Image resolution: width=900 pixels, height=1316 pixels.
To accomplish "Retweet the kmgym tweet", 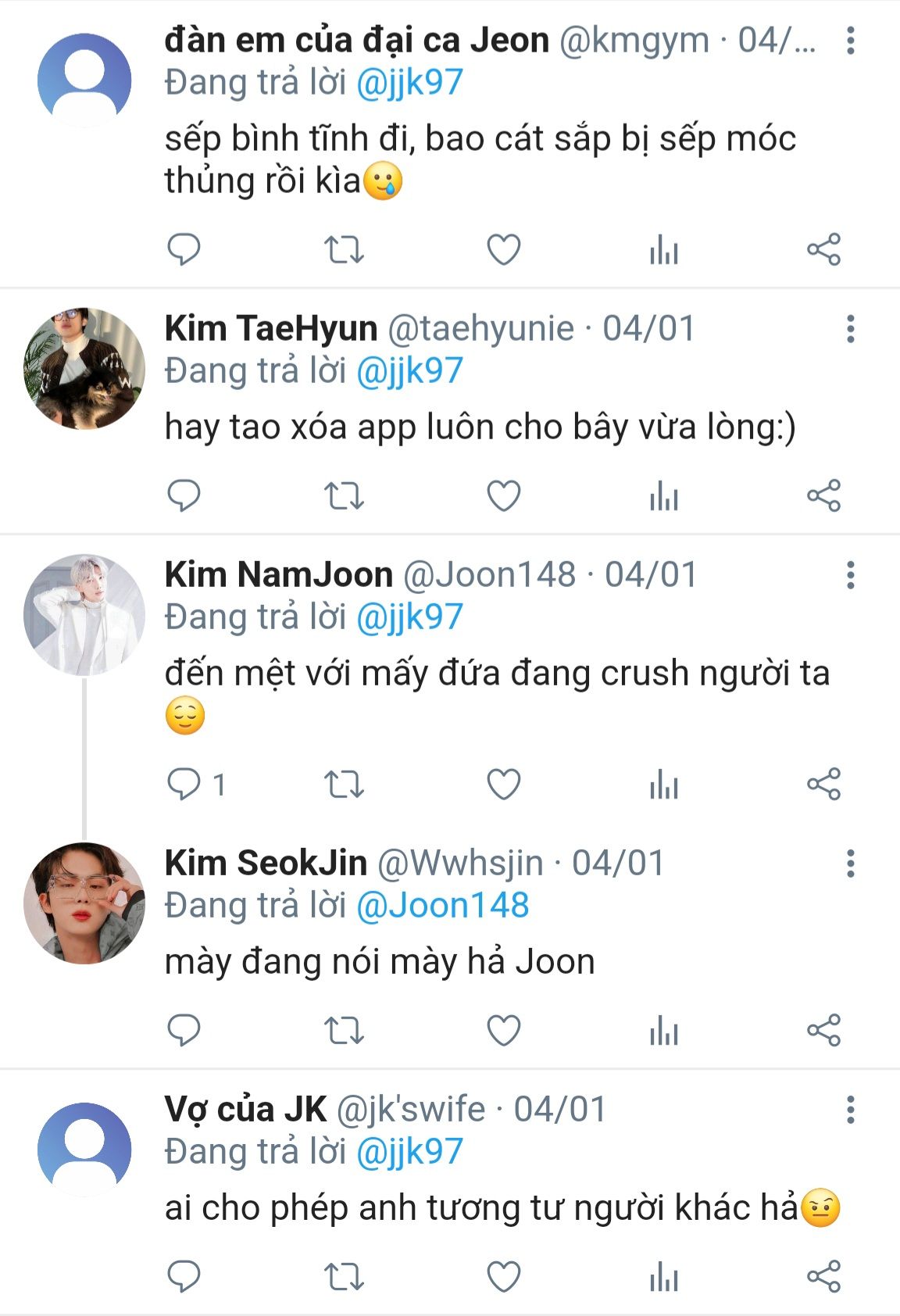I will pyautogui.click(x=344, y=250).
